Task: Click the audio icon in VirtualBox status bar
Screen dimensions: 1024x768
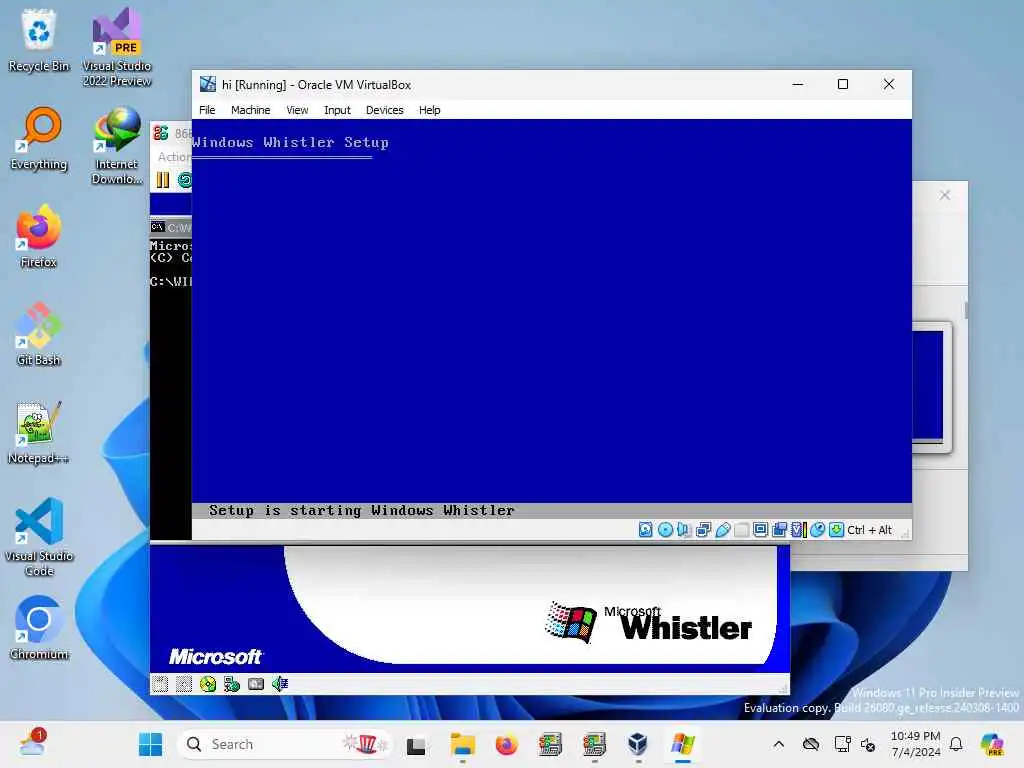Action: (x=684, y=530)
